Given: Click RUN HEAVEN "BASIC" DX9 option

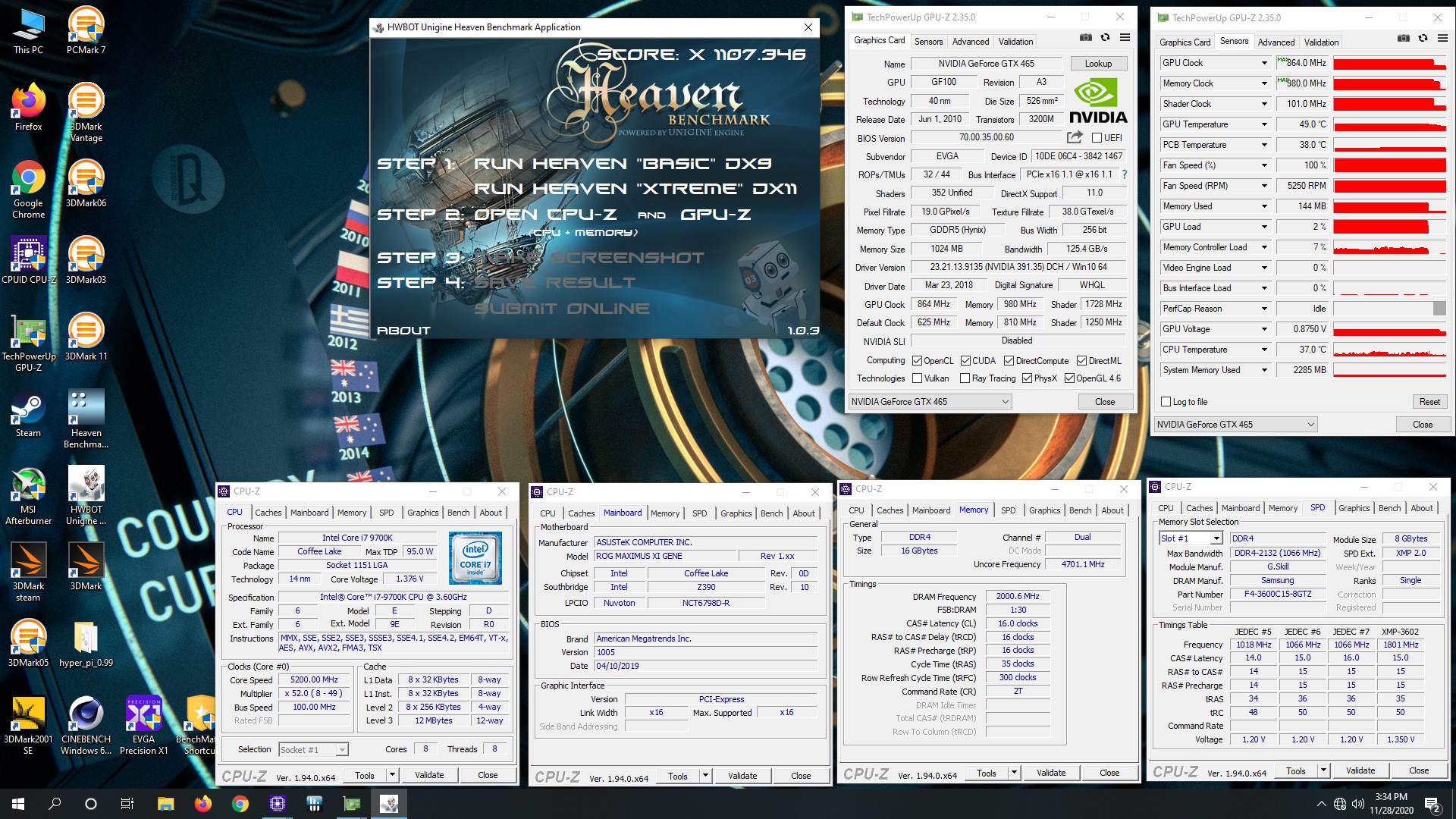Looking at the screenshot, I should click(623, 164).
